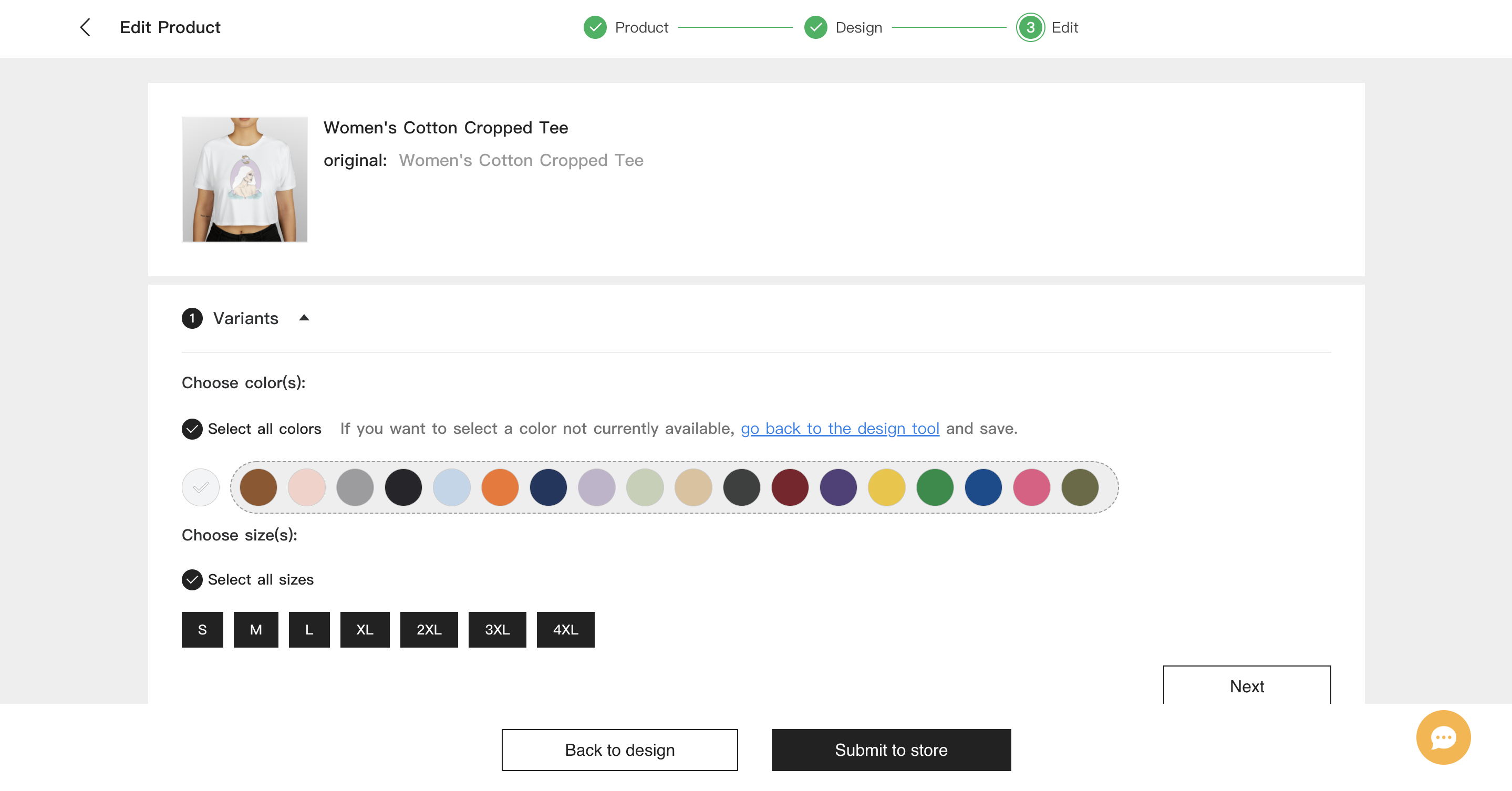Select the maroon color swatch
The image size is (1512, 791).
coord(790,487)
